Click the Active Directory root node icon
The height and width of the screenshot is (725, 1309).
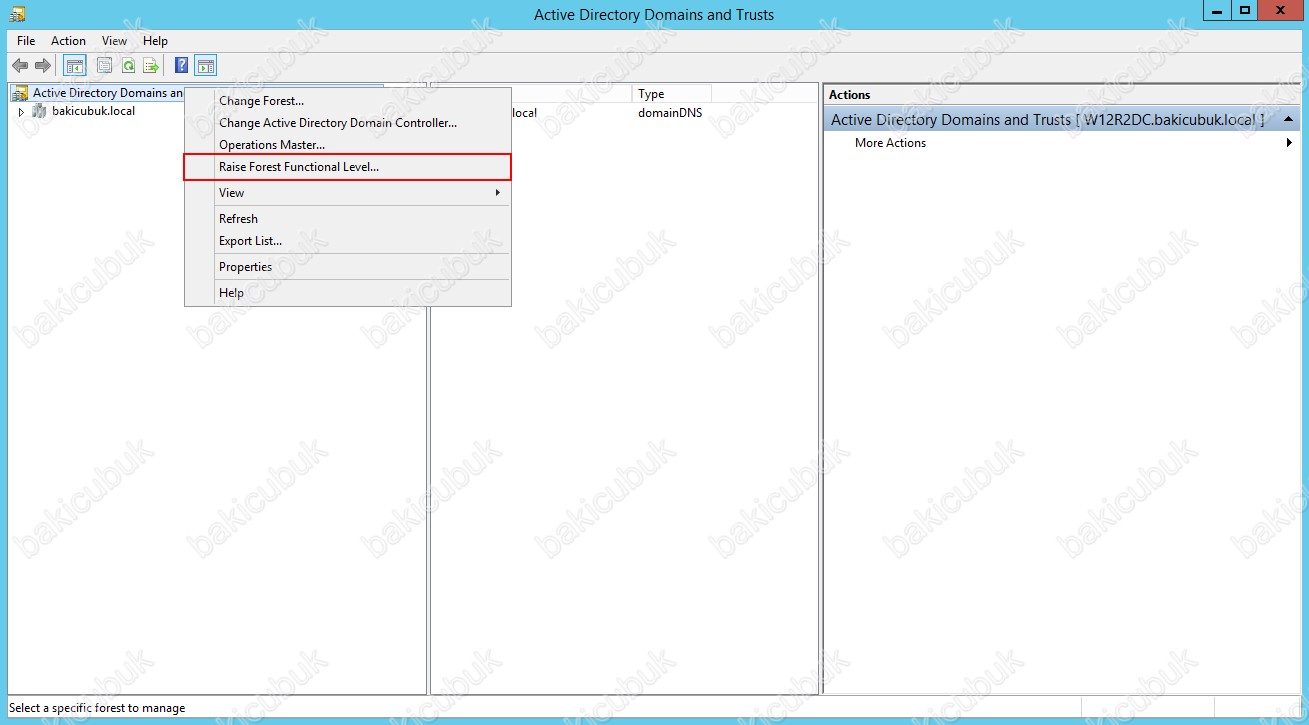point(20,93)
